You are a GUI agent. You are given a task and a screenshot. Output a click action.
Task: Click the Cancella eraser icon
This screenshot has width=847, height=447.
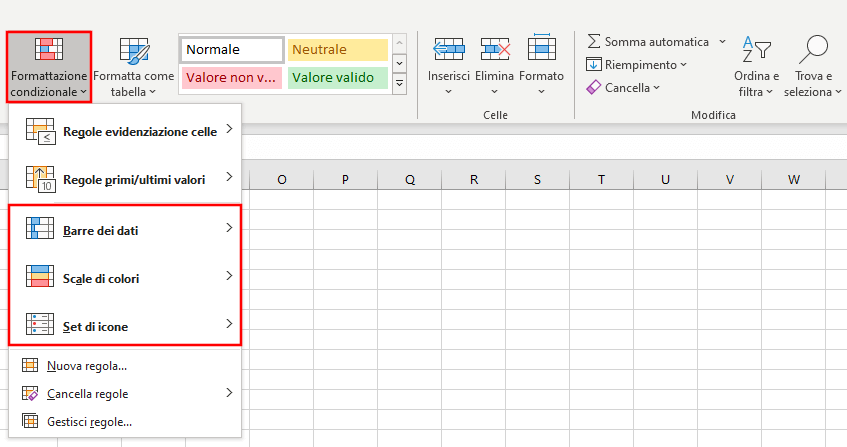593,87
